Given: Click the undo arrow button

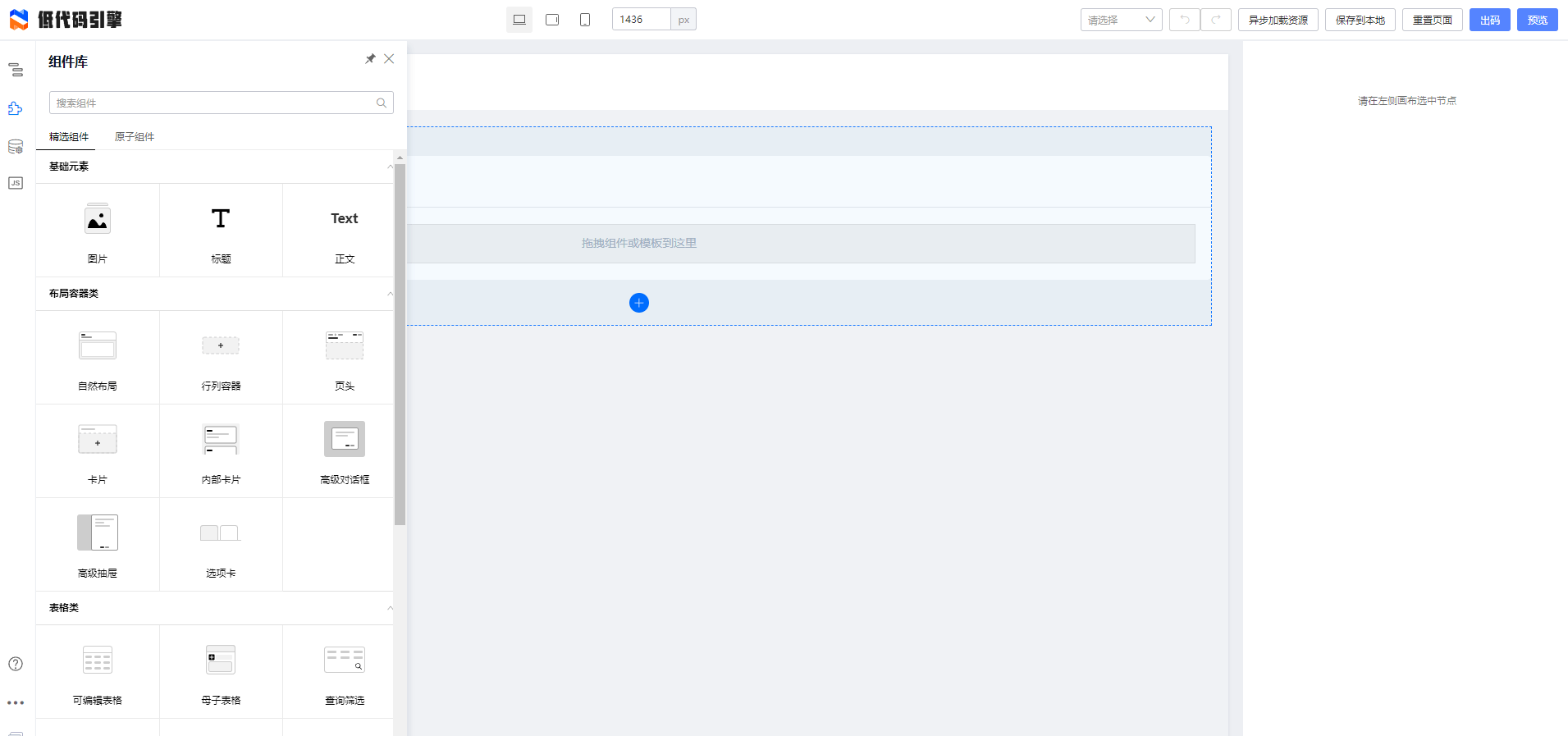Looking at the screenshot, I should click(1184, 20).
